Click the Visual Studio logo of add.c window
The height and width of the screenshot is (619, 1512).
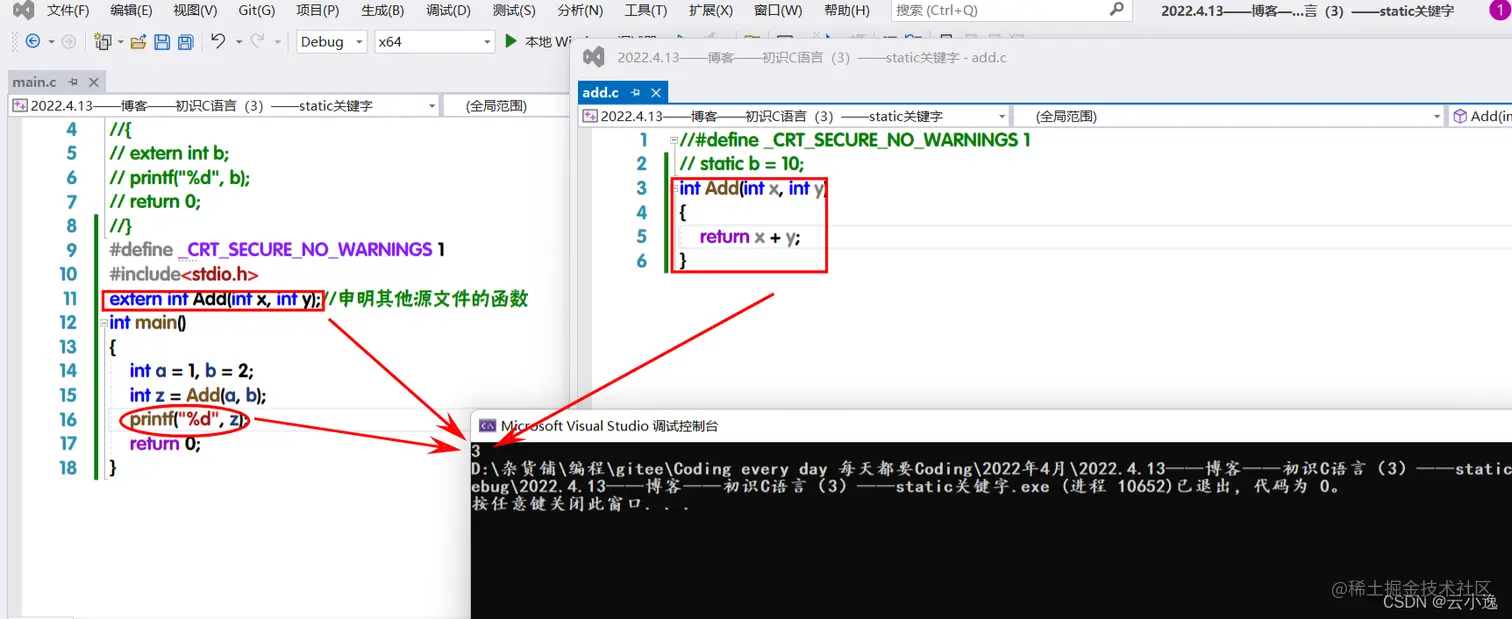click(594, 57)
